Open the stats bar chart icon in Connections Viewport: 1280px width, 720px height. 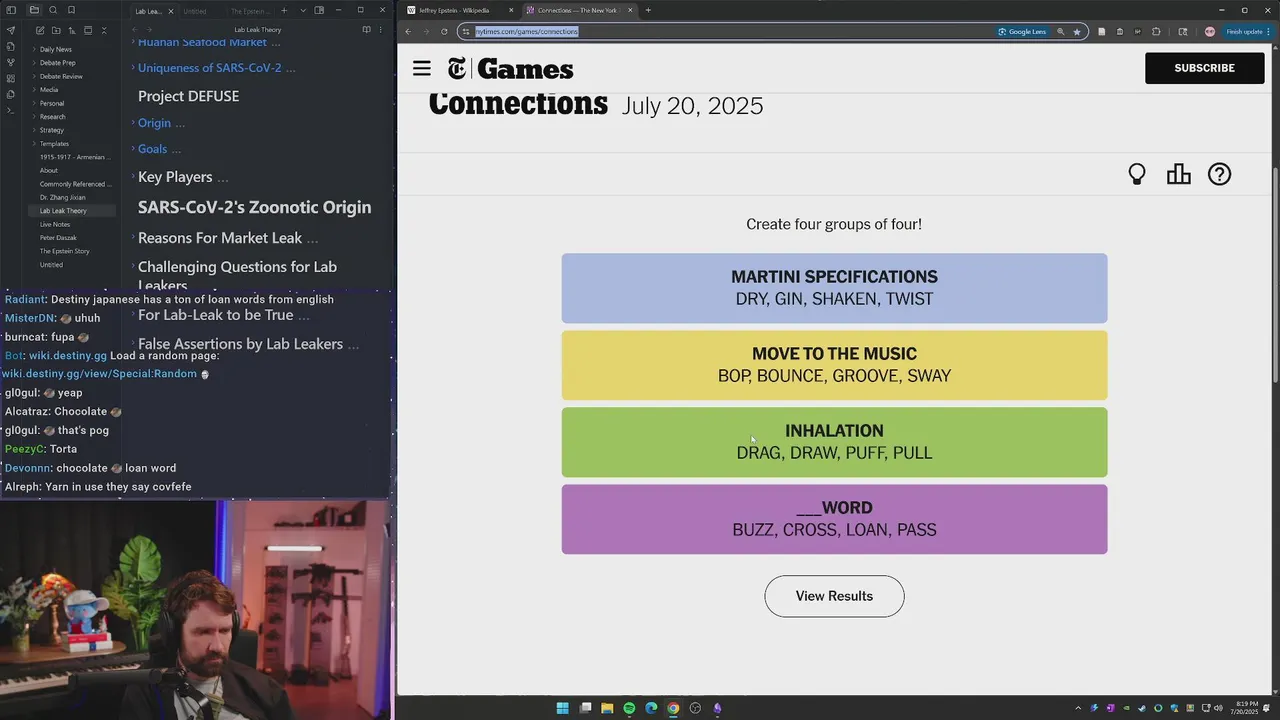[1178, 174]
